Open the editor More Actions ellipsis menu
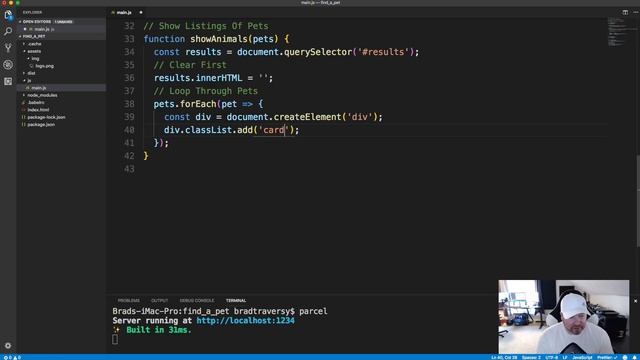Image resolution: width=640 pixels, height=360 pixels. click(x=636, y=12)
